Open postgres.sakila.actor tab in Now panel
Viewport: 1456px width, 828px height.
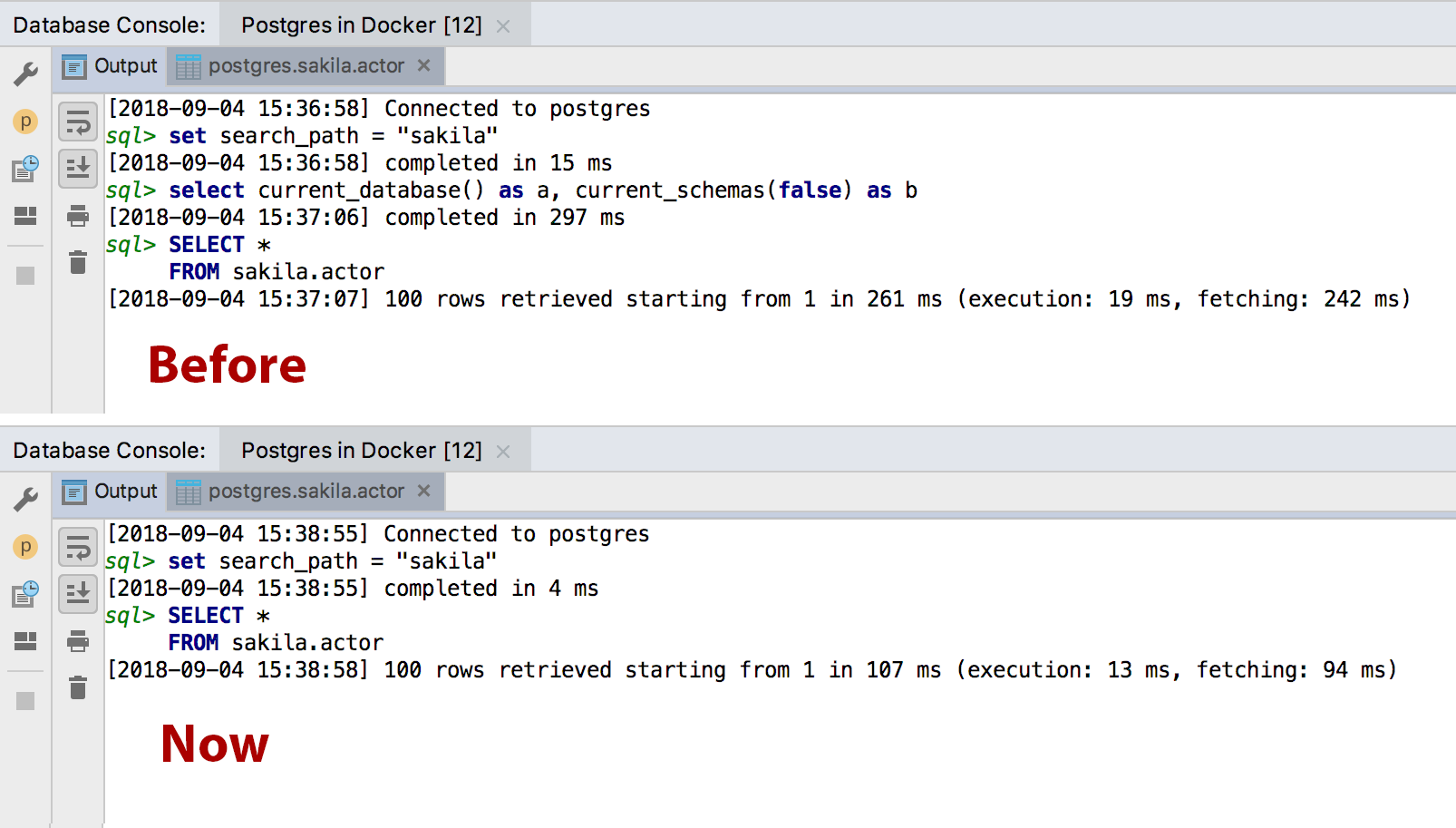pos(306,492)
